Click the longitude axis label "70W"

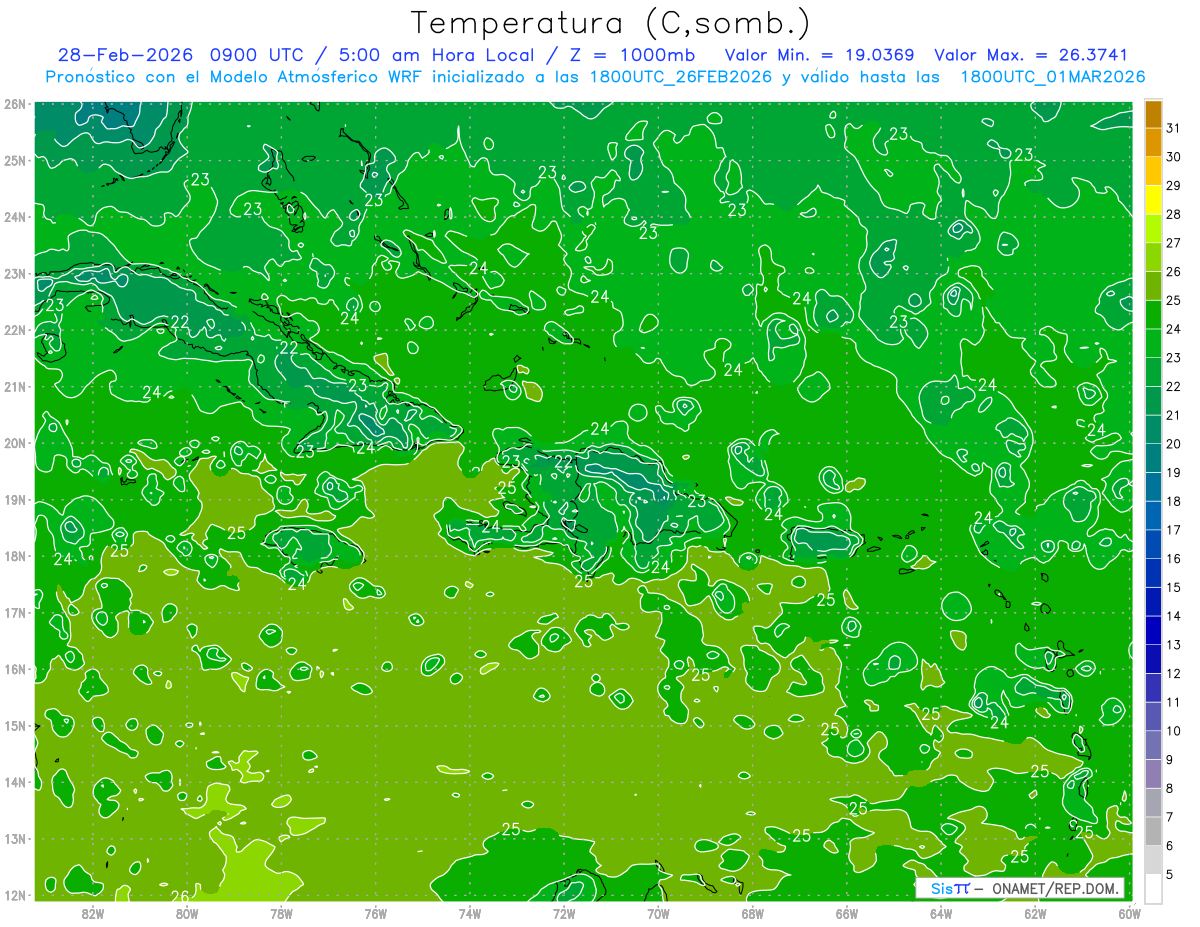pyautogui.click(x=658, y=913)
